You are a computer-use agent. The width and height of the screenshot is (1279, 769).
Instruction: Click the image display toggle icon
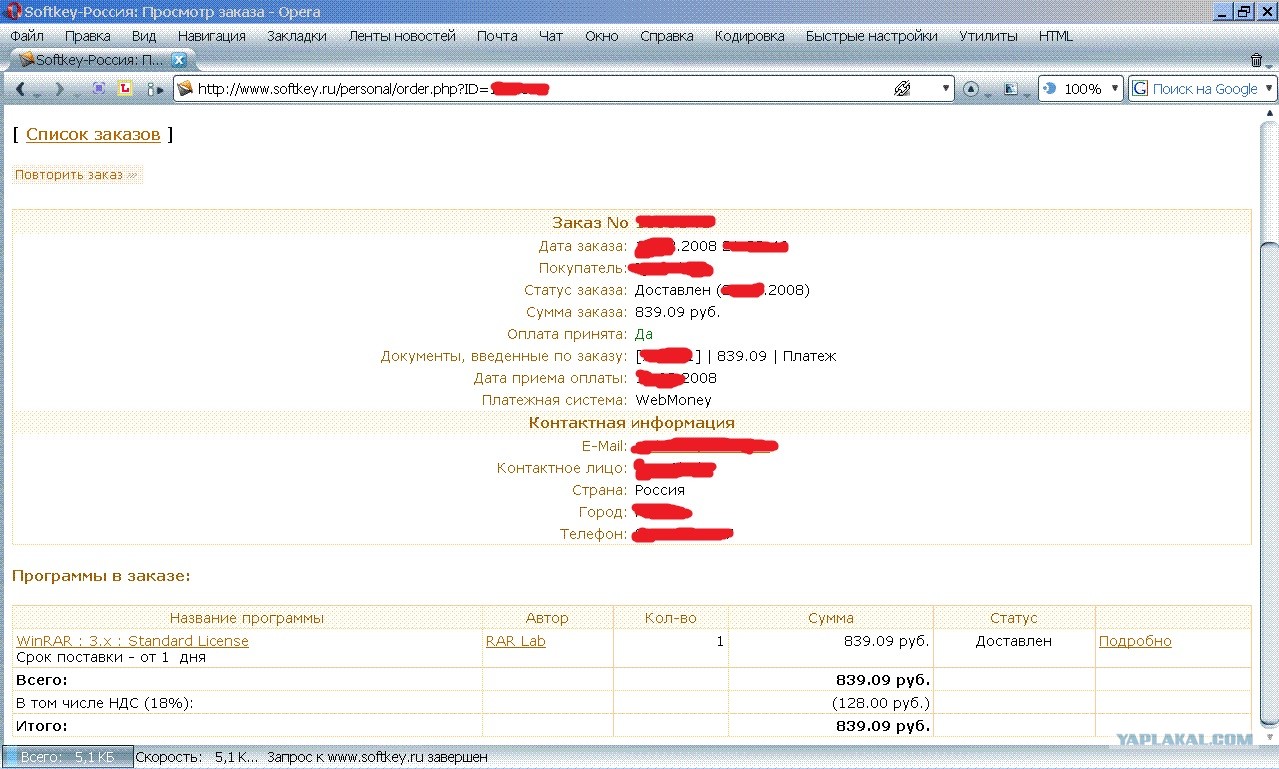click(x=1011, y=89)
